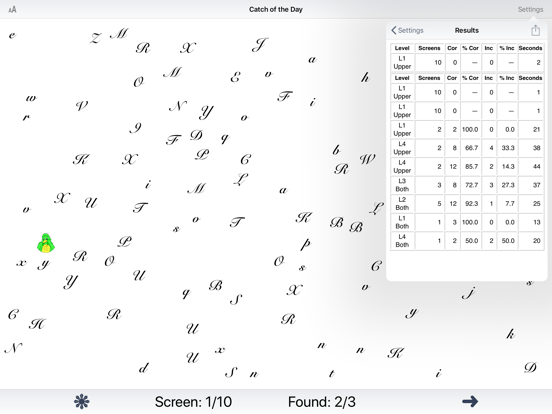Select the 'Screen: 1/10' counter
Screen dimensions: 552x414
pos(193,402)
